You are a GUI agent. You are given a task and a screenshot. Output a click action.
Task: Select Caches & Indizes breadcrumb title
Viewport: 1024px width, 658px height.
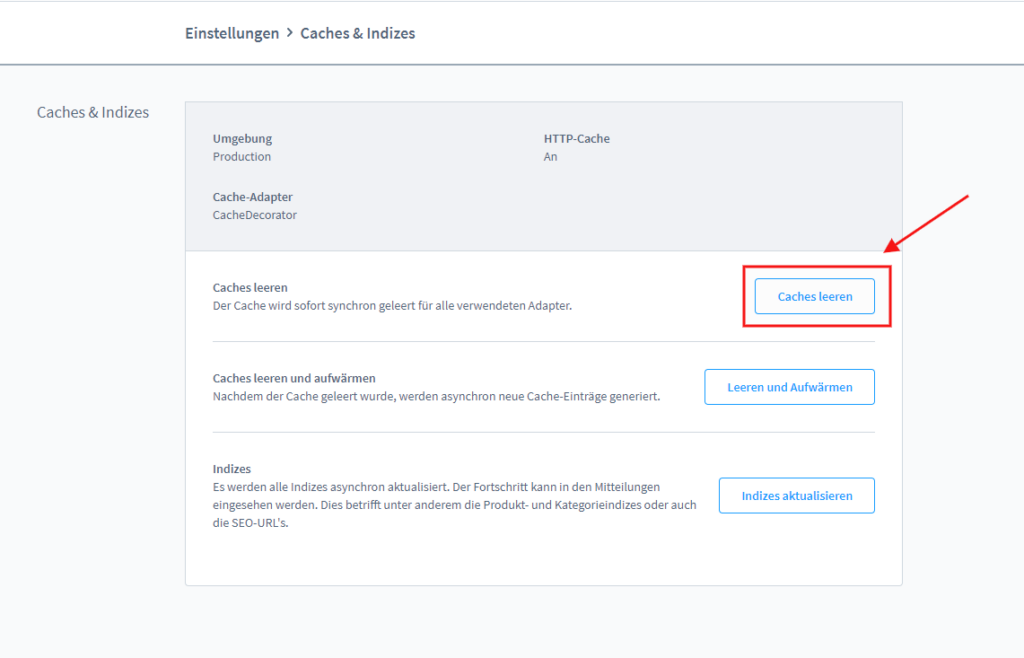357,33
